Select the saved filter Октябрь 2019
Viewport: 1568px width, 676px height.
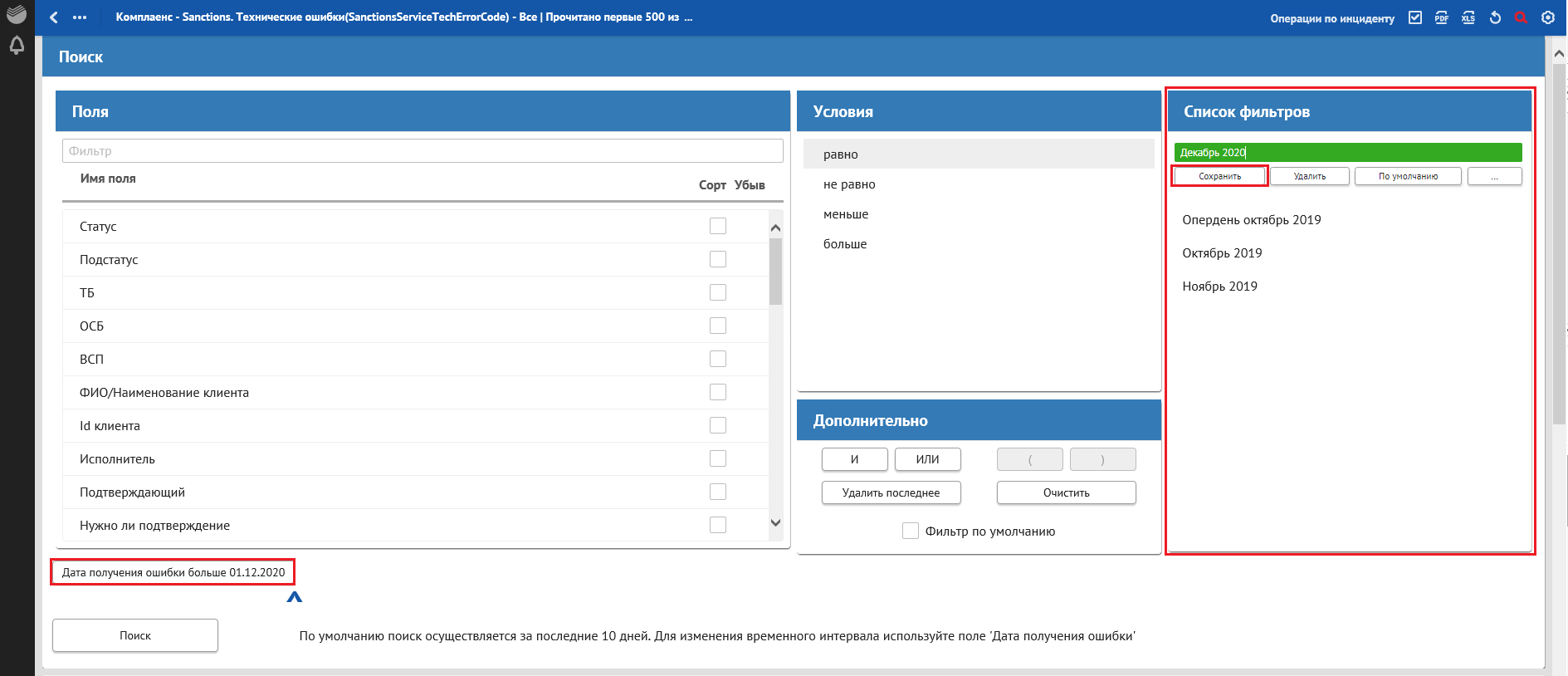click(x=1222, y=253)
